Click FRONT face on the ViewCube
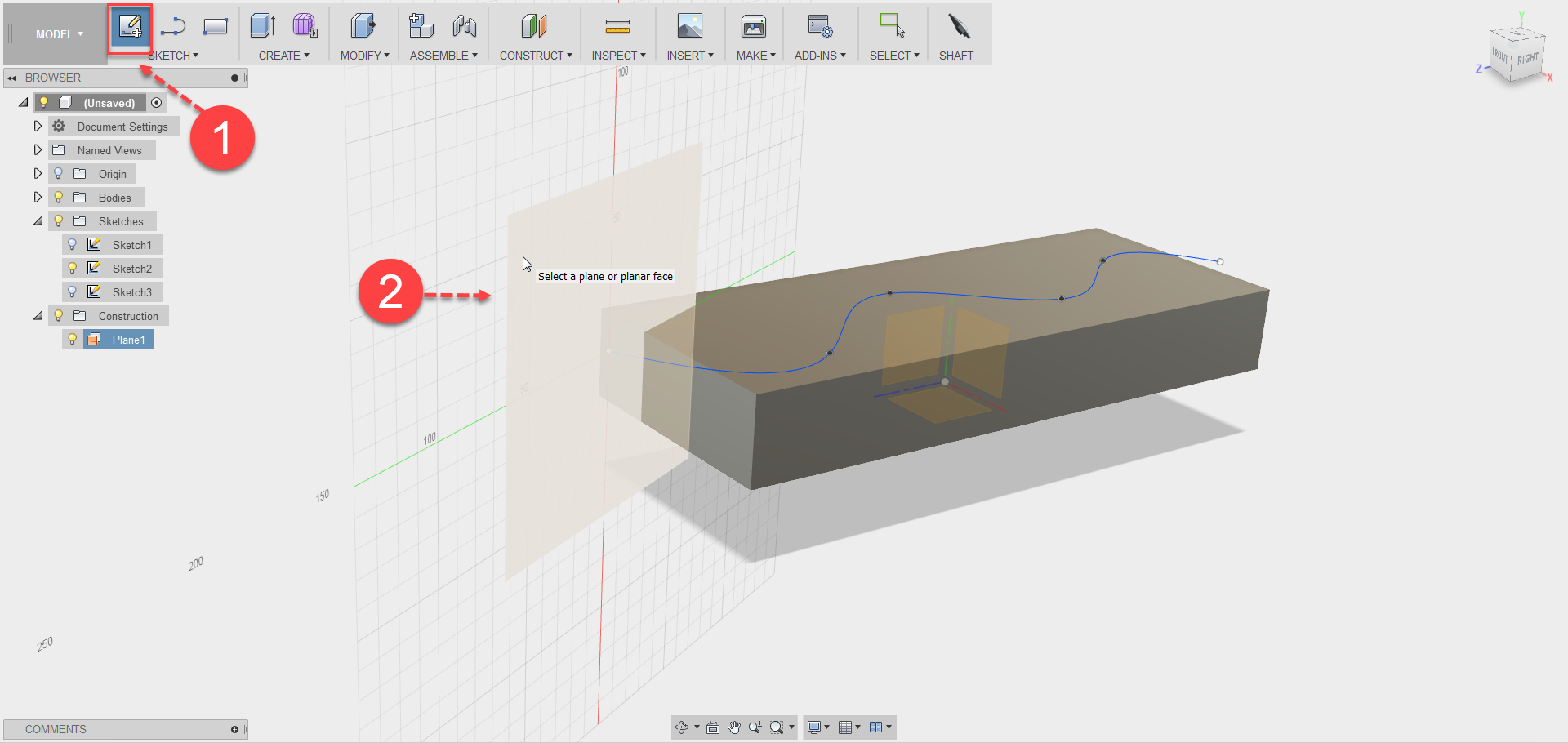Image resolution: width=1568 pixels, height=743 pixels. tap(1500, 56)
